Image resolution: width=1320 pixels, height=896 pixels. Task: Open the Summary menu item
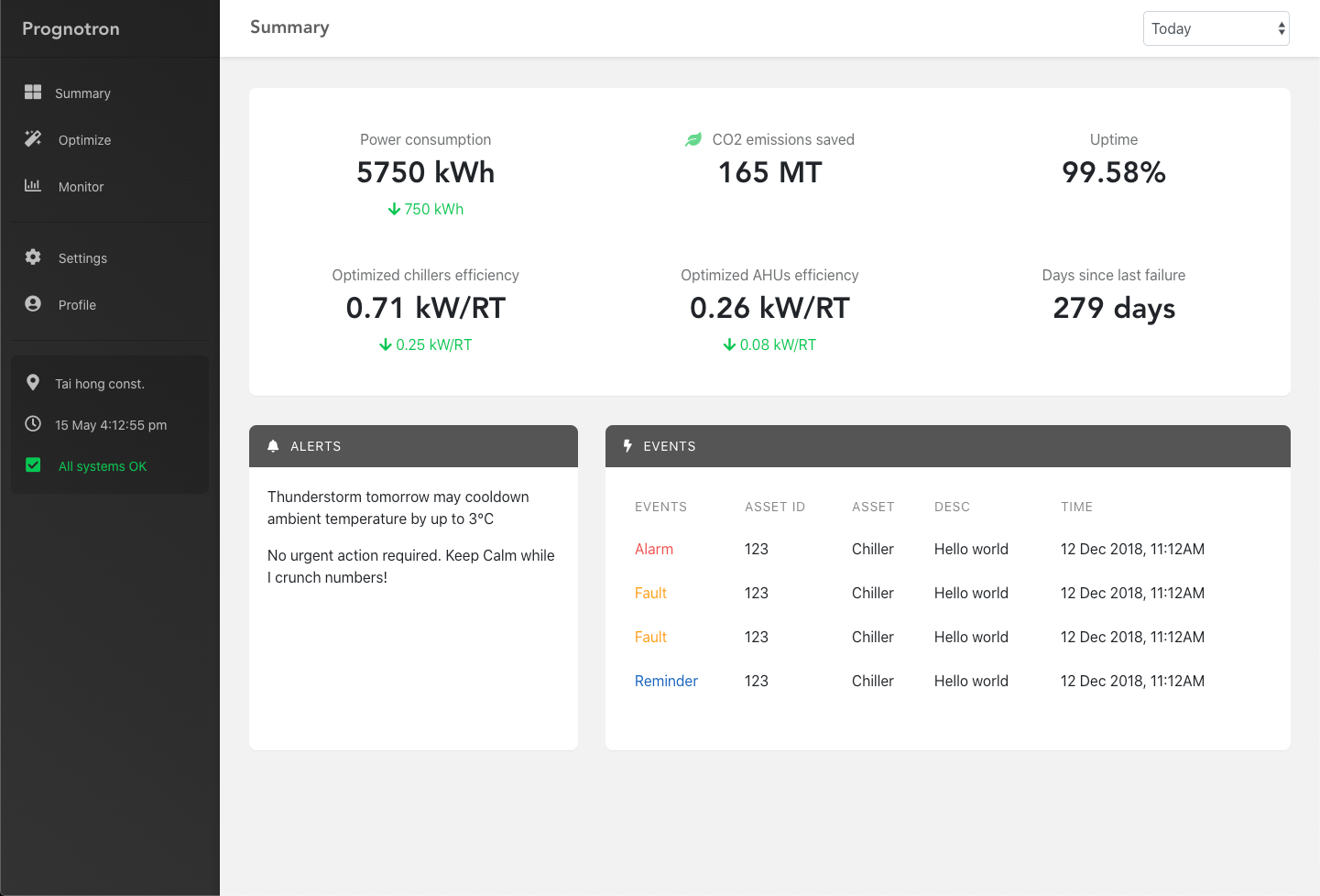(82, 93)
